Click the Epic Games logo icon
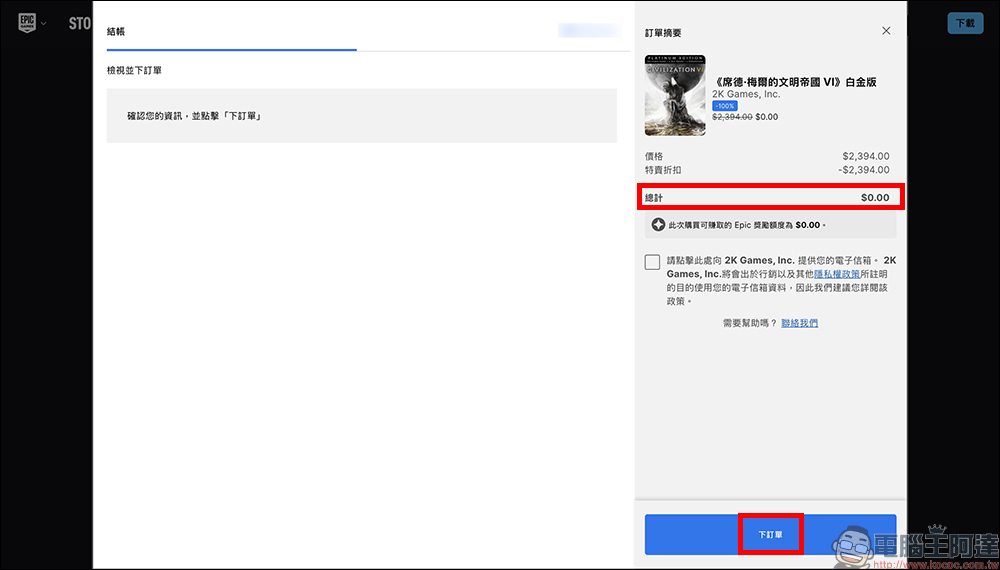This screenshot has height=570, width=1000. [x=27, y=24]
